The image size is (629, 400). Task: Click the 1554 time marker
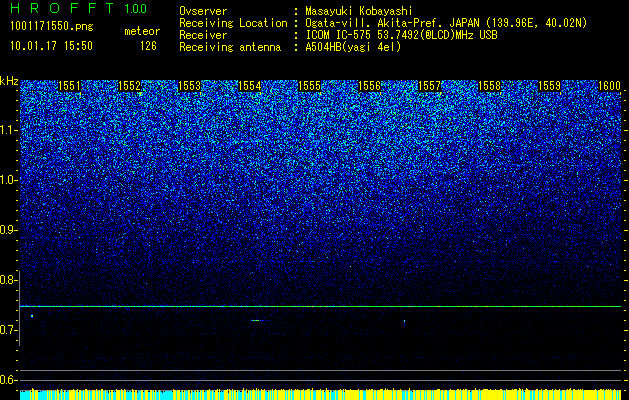pyautogui.click(x=250, y=86)
